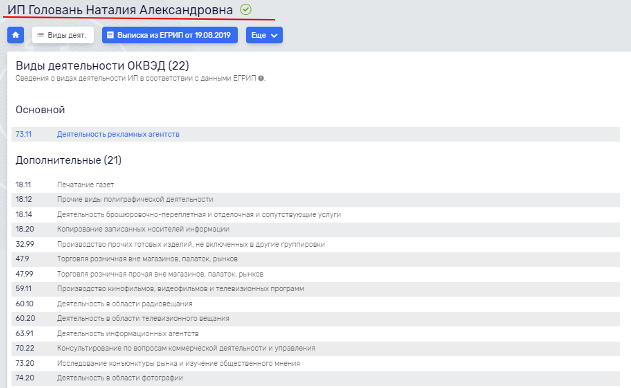Select row Печатание газет
This screenshot has height=388, width=631.
coord(316,185)
